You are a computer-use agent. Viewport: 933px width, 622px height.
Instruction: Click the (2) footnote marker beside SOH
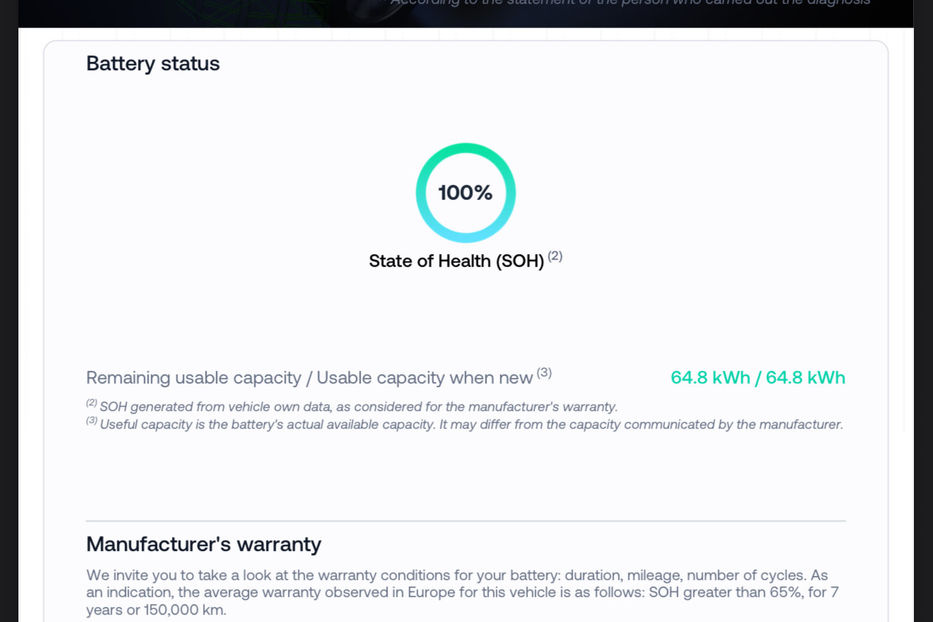click(555, 256)
